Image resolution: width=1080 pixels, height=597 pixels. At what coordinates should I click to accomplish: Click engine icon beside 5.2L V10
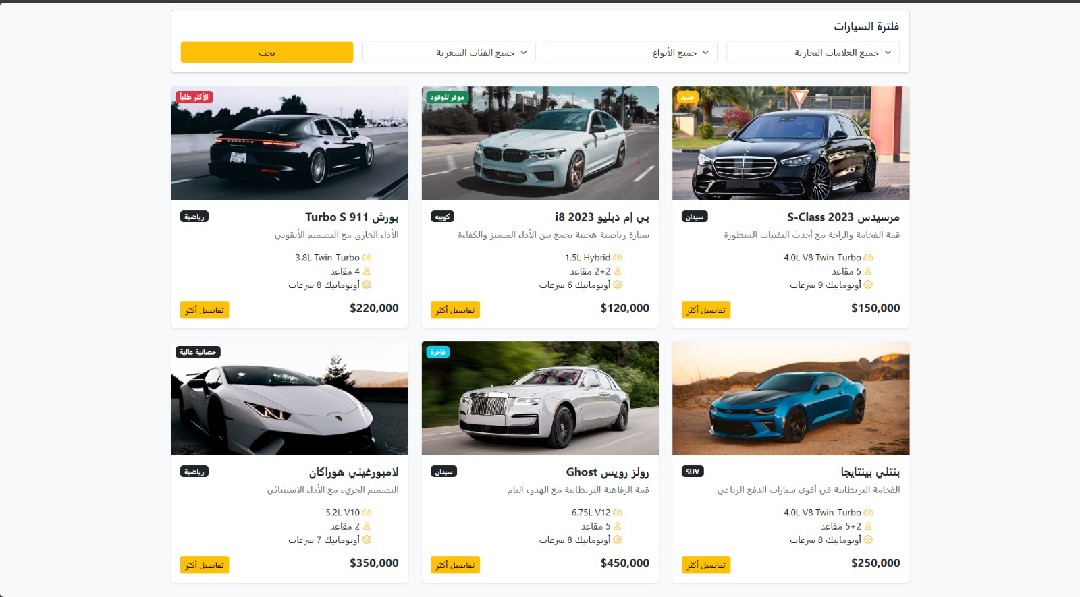366,512
